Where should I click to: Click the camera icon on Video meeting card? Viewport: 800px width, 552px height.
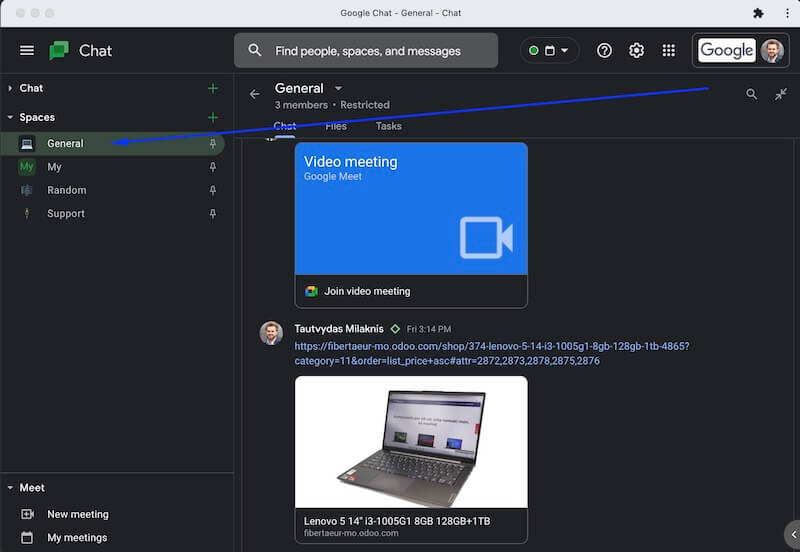click(x=486, y=238)
